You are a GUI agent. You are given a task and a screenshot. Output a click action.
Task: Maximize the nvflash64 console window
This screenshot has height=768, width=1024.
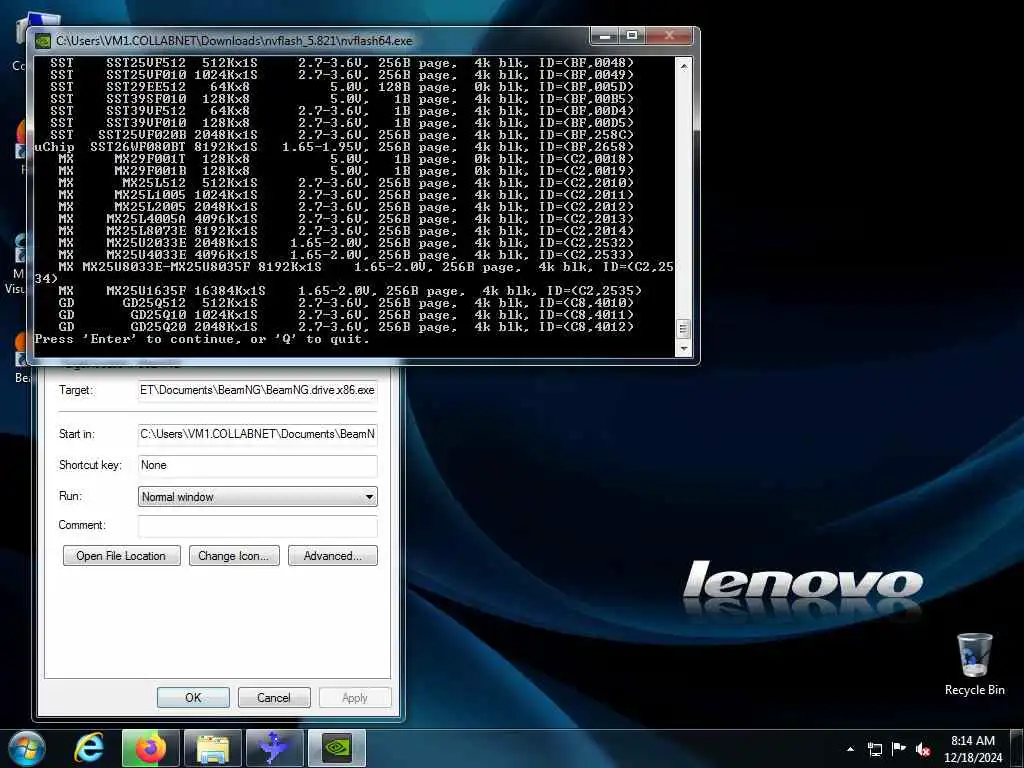click(x=632, y=36)
